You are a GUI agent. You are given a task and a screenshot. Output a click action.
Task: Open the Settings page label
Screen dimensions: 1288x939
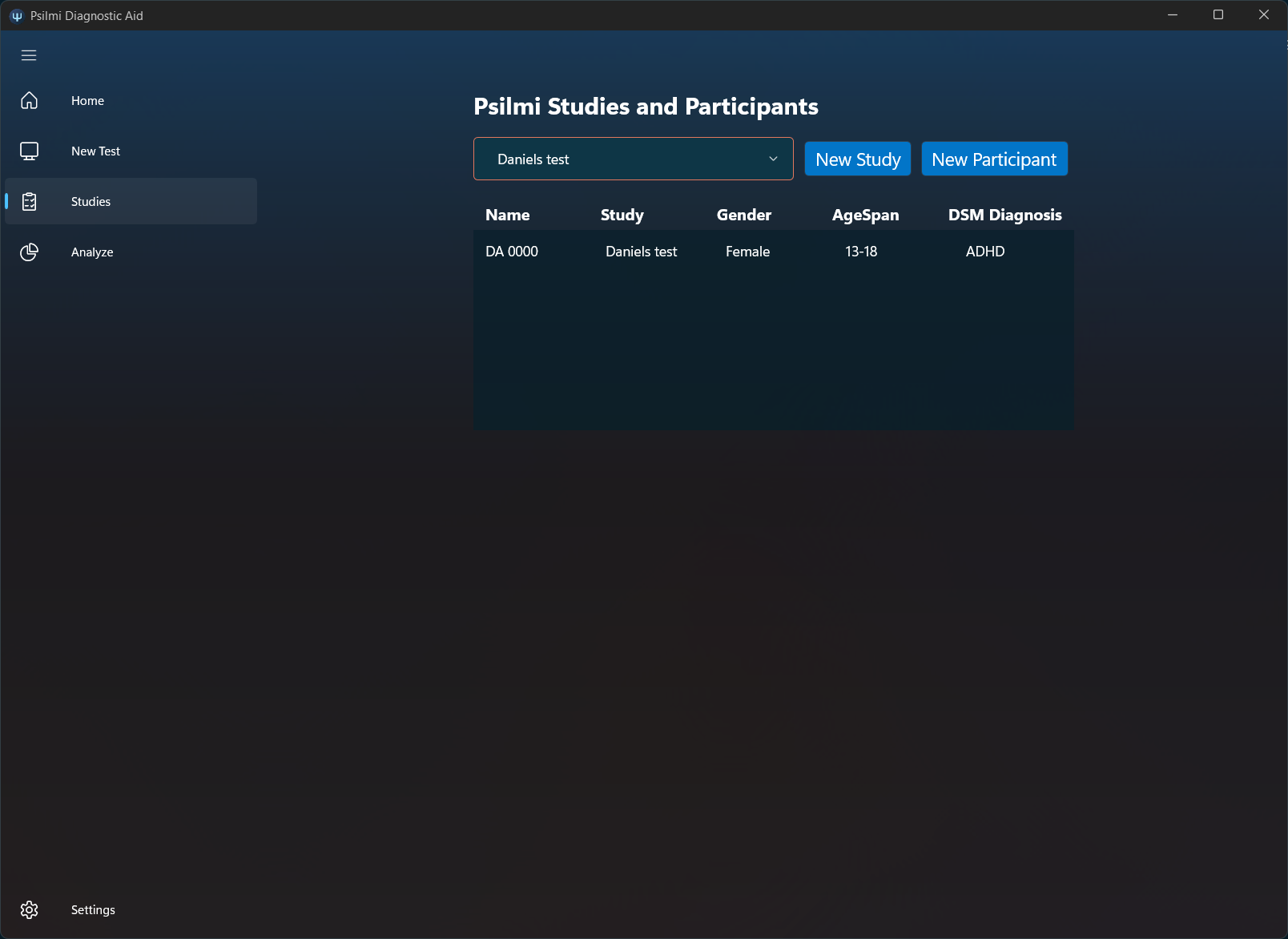coord(93,910)
